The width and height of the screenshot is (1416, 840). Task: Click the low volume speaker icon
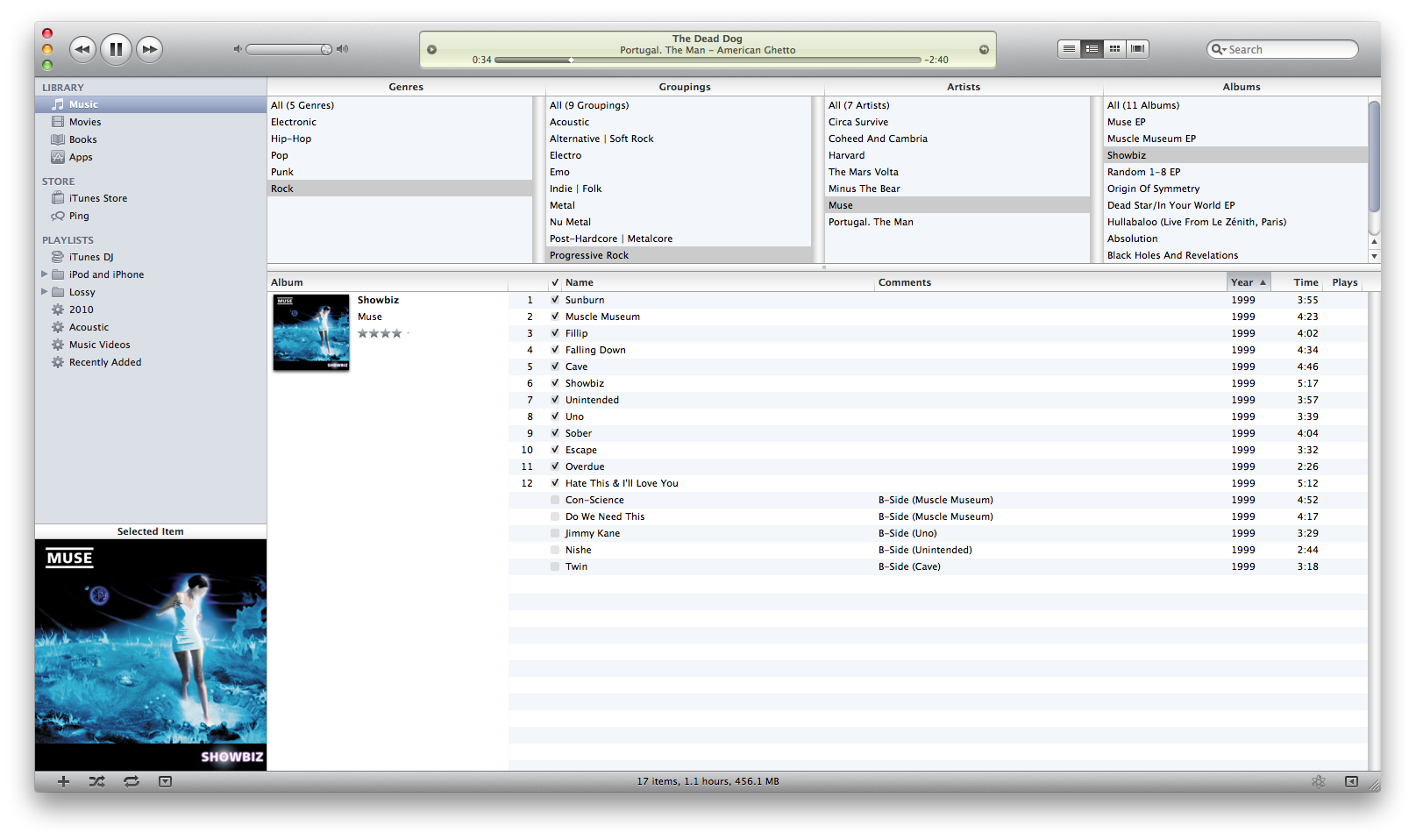pyautogui.click(x=238, y=49)
